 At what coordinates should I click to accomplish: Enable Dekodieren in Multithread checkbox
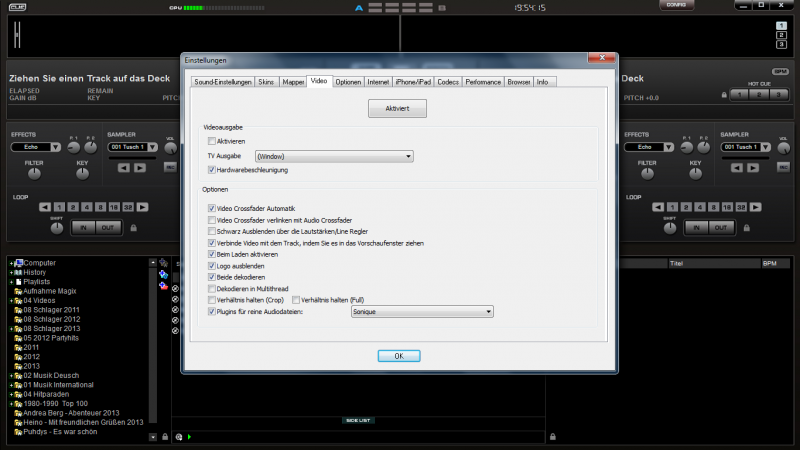pos(212,289)
